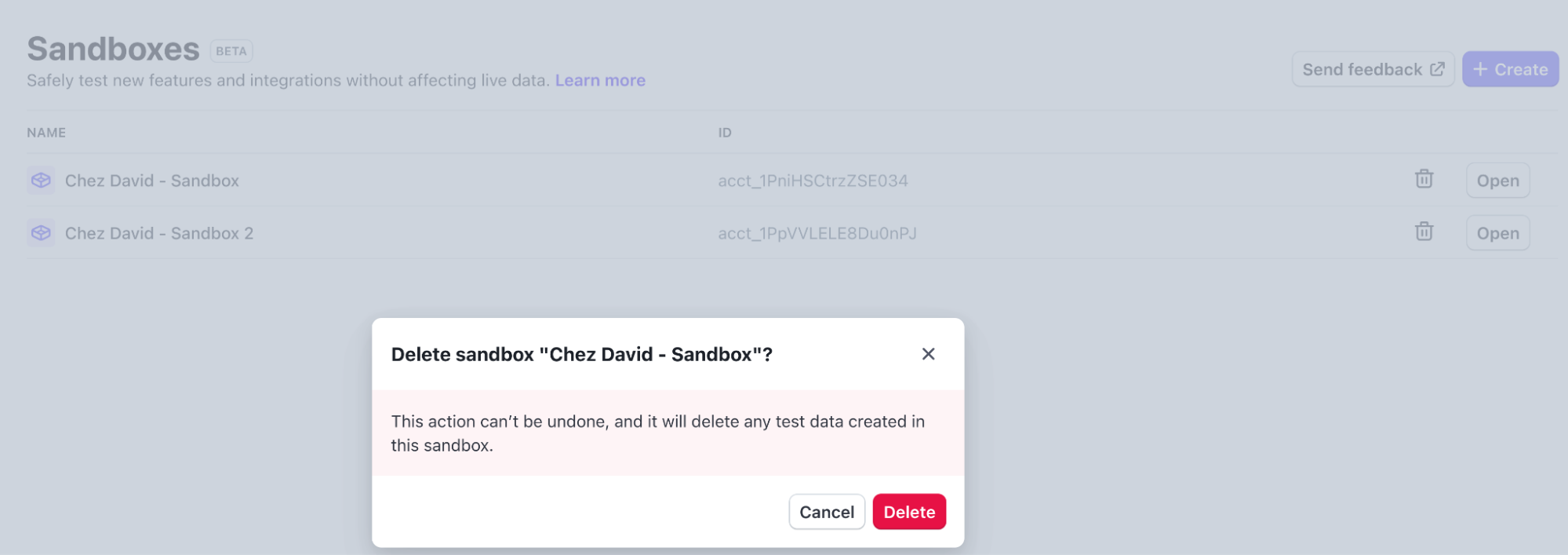
Task: Click the NAME column header
Action: (46, 133)
